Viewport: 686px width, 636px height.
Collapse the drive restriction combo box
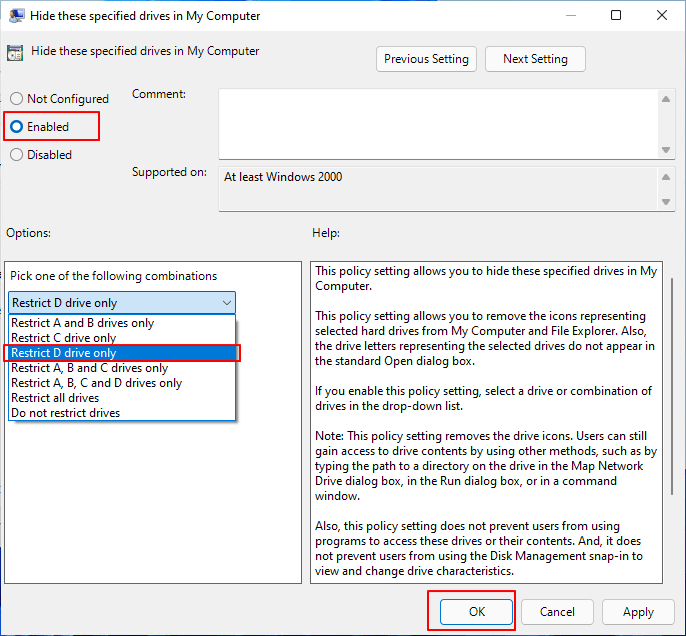[225, 303]
